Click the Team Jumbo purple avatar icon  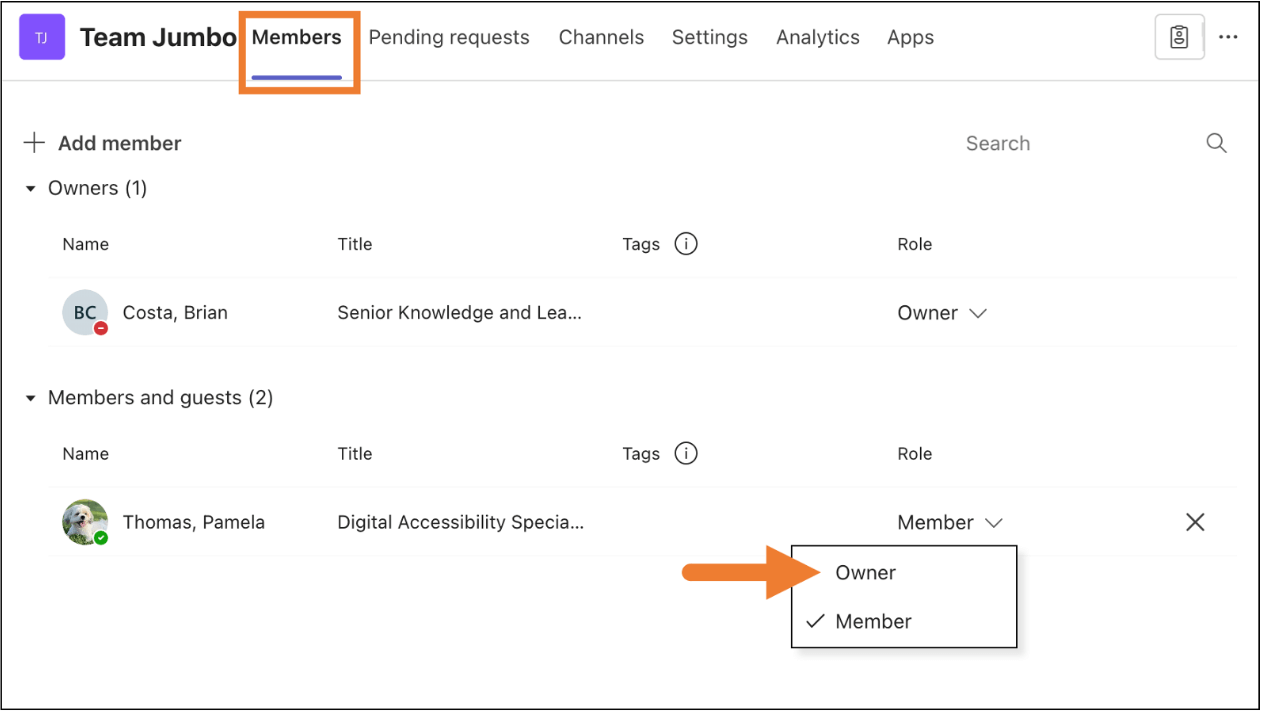point(42,38)
